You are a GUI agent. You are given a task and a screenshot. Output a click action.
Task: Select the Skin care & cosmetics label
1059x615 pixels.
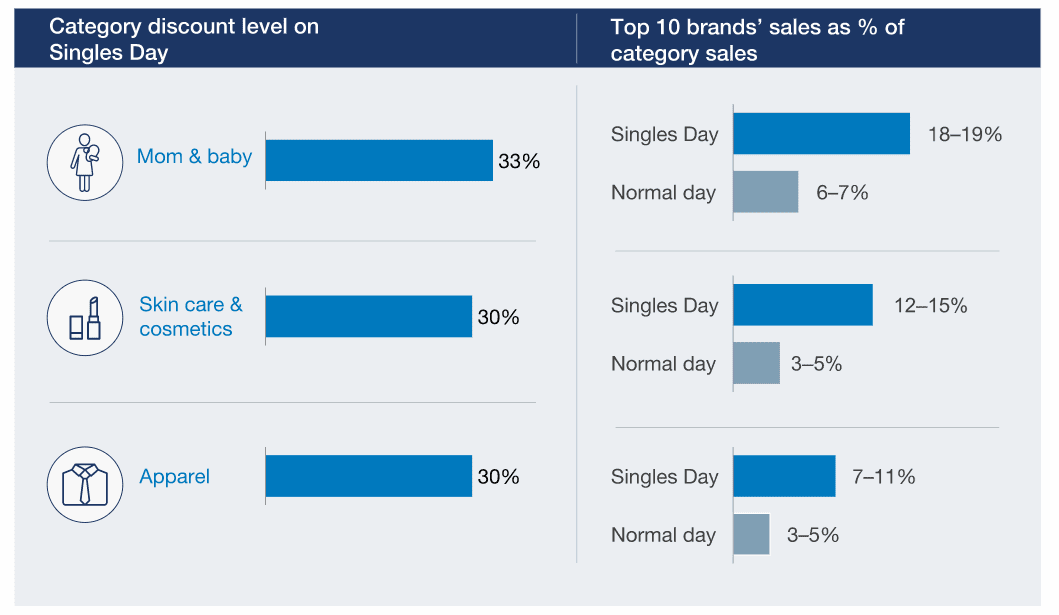191,316
